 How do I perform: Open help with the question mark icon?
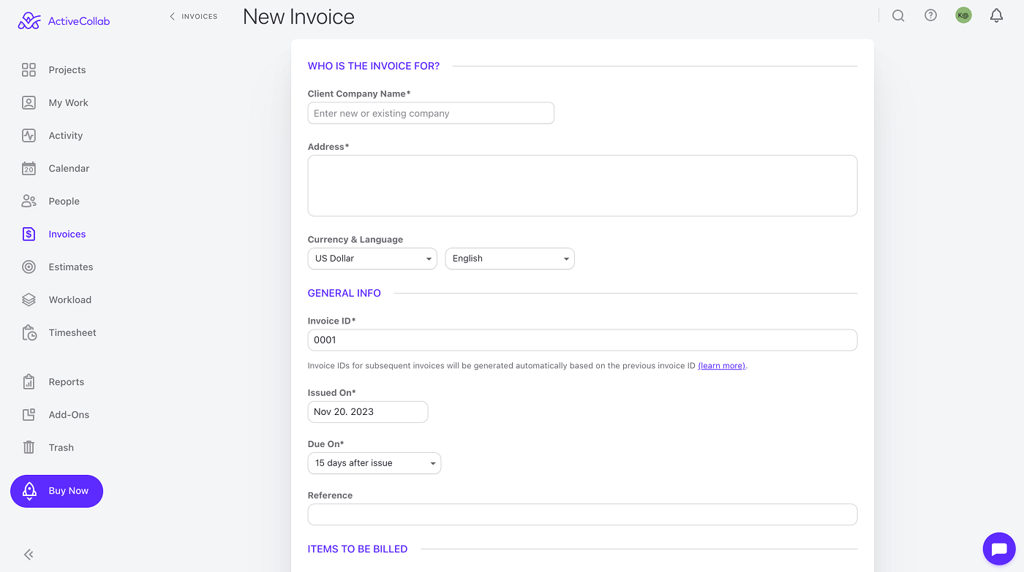click(x=931, y=16)
